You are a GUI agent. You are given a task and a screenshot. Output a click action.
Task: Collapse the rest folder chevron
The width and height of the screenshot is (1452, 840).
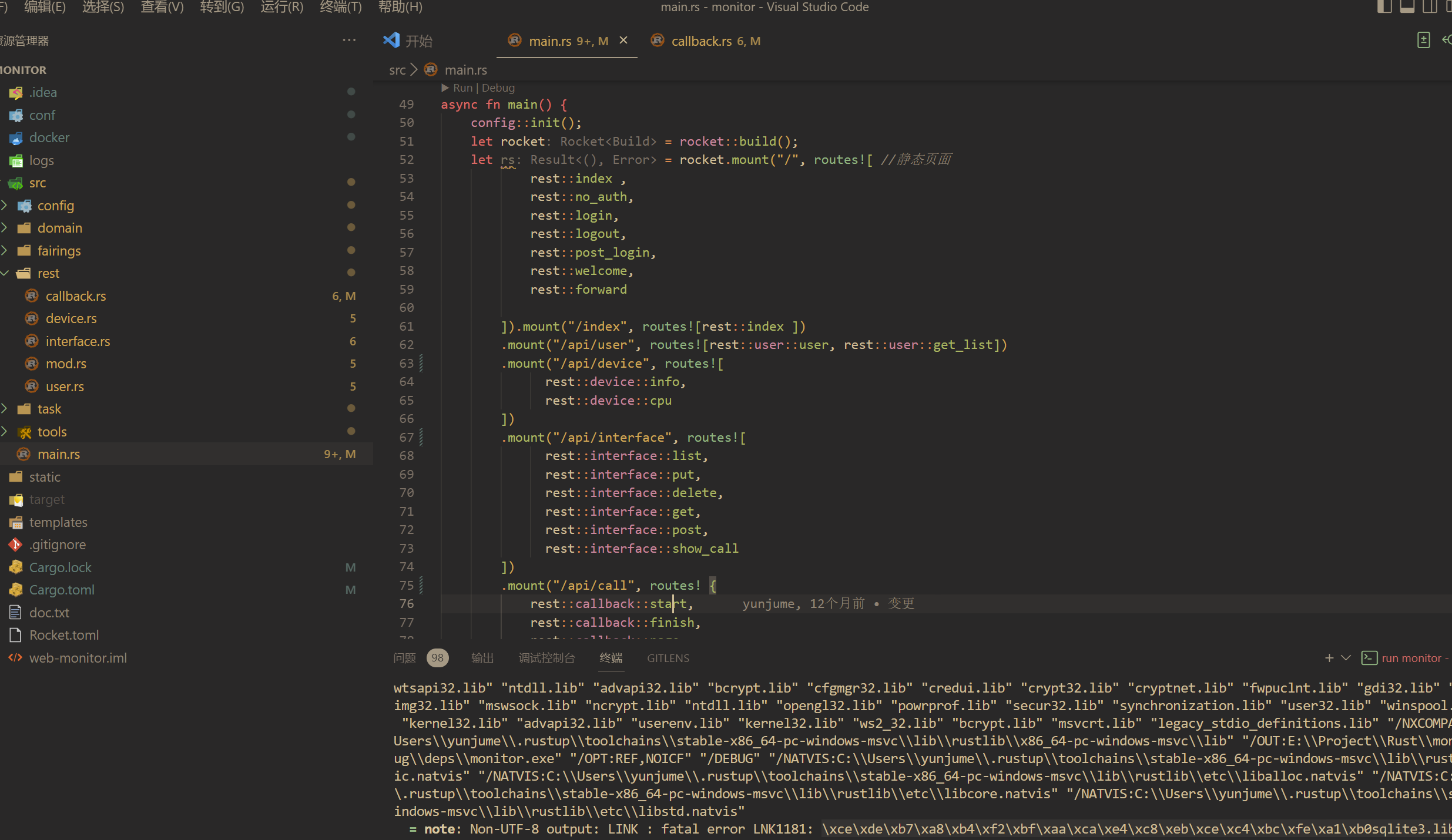point(5,273)
